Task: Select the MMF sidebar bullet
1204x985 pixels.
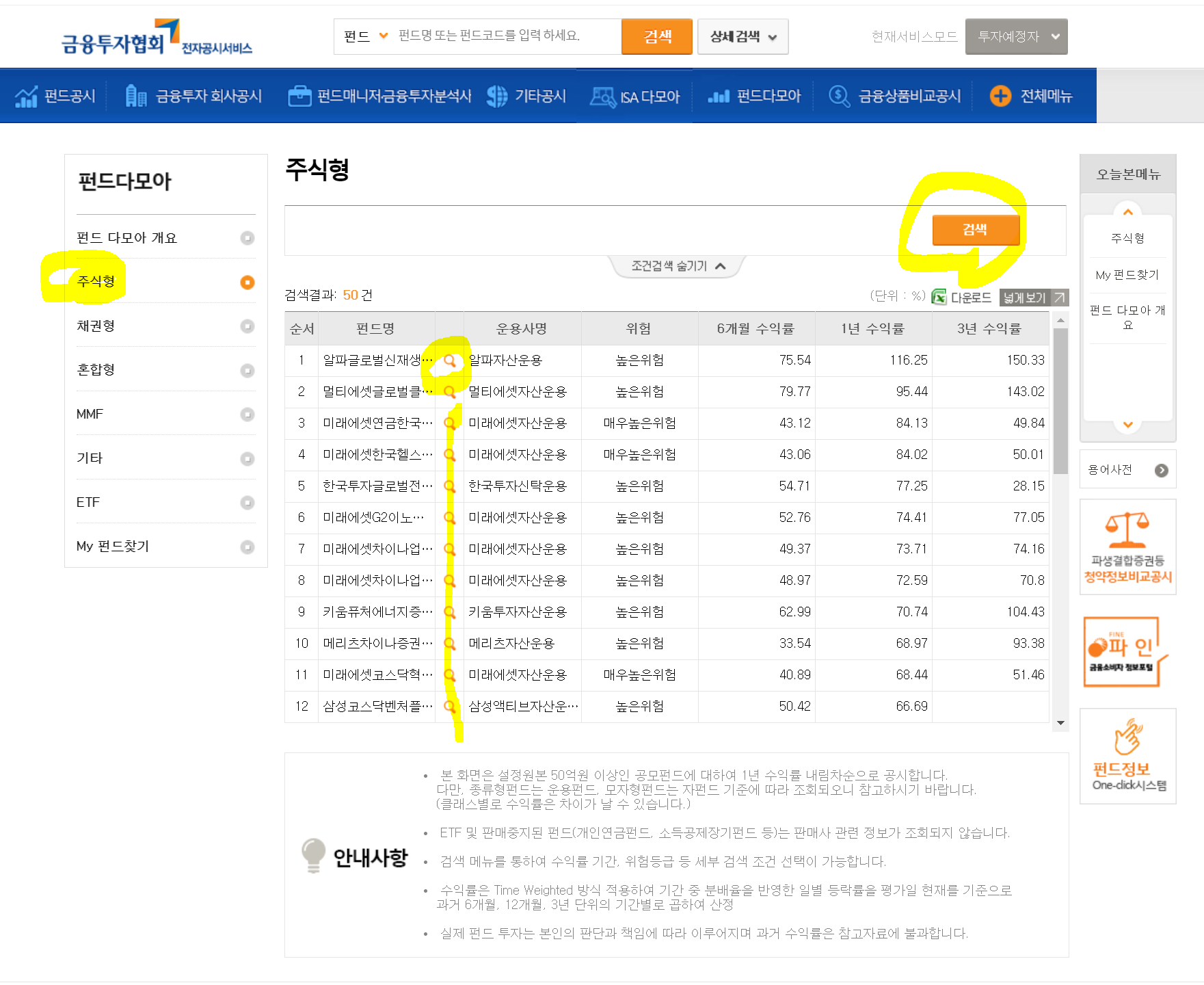Action: (248, 415)
